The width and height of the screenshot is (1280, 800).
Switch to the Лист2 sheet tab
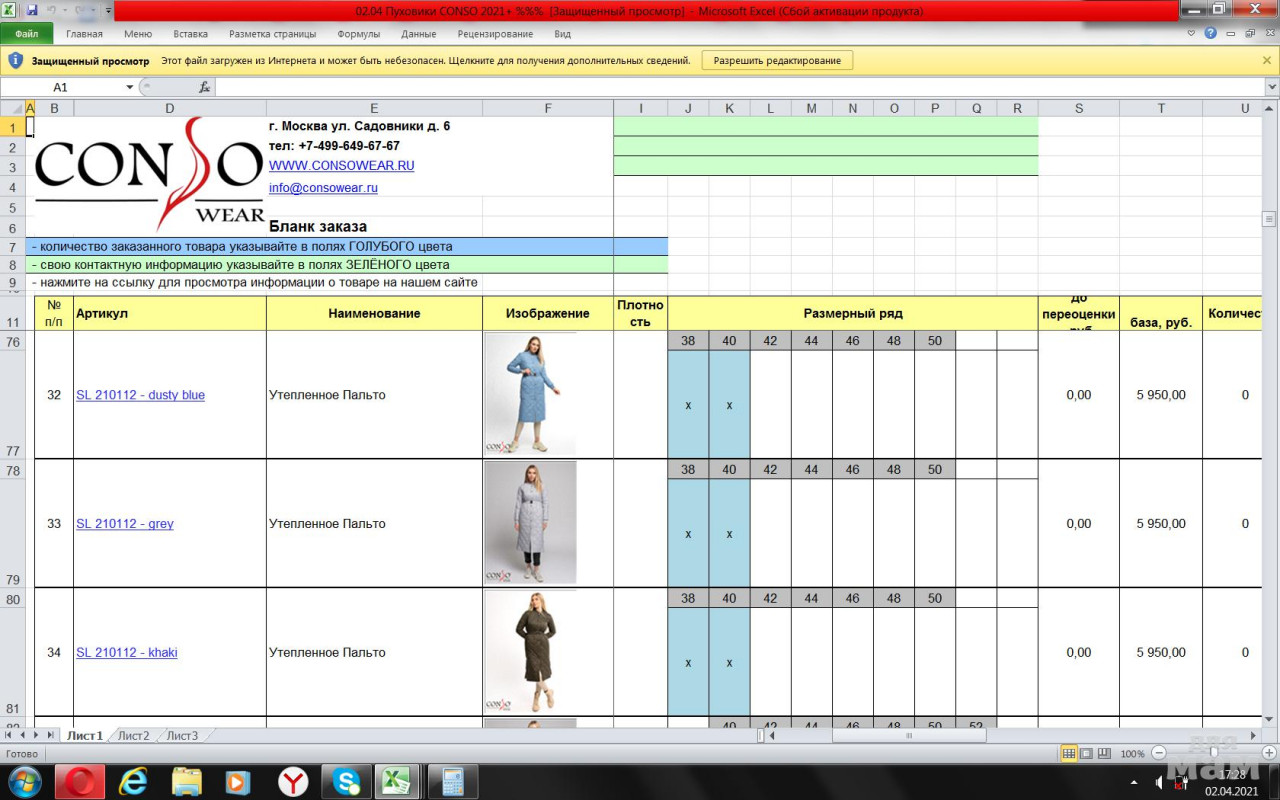click(x=133, y=736)
